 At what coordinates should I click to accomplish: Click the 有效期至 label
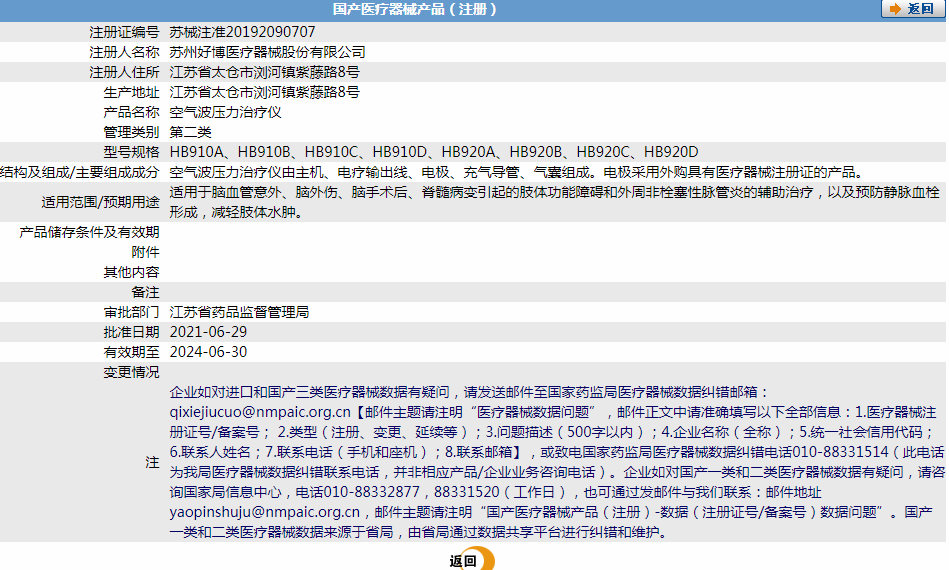pos(131,352)
